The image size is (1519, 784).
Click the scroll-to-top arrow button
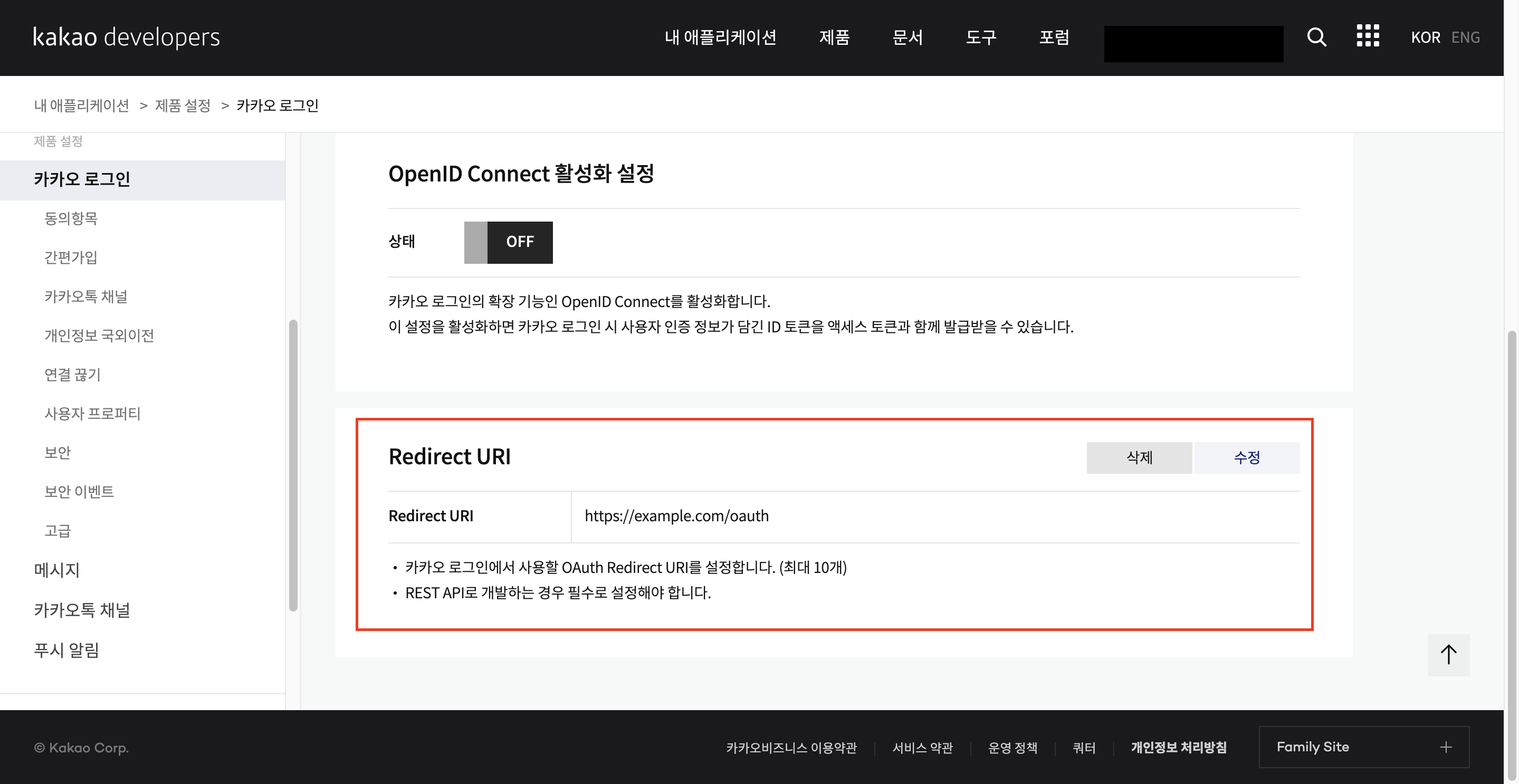tap(1448, 654)
